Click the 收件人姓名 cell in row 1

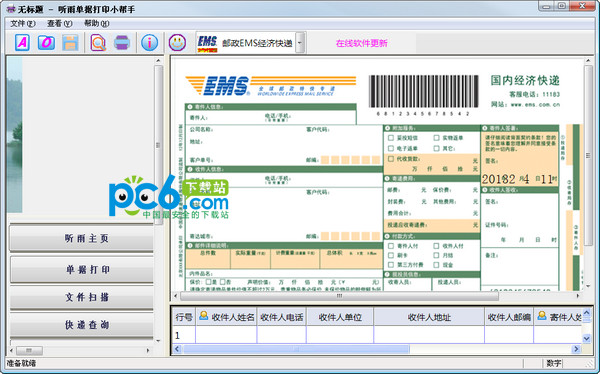pos(226,335)
